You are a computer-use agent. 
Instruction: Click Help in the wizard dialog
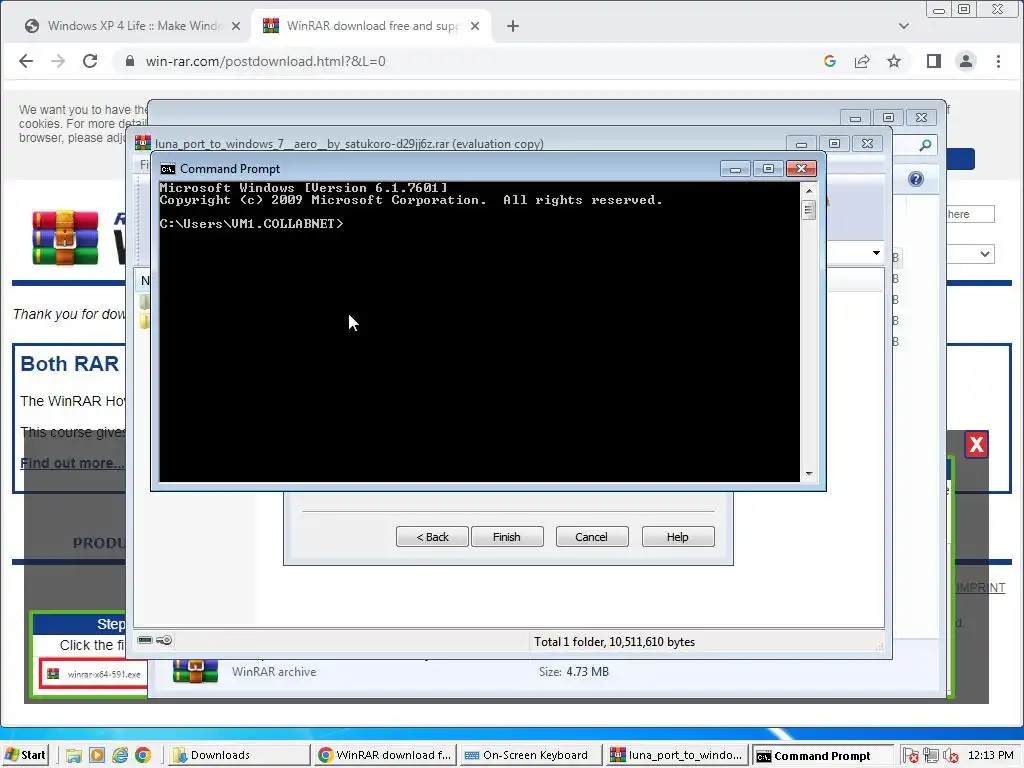click(x=678, y=537)
